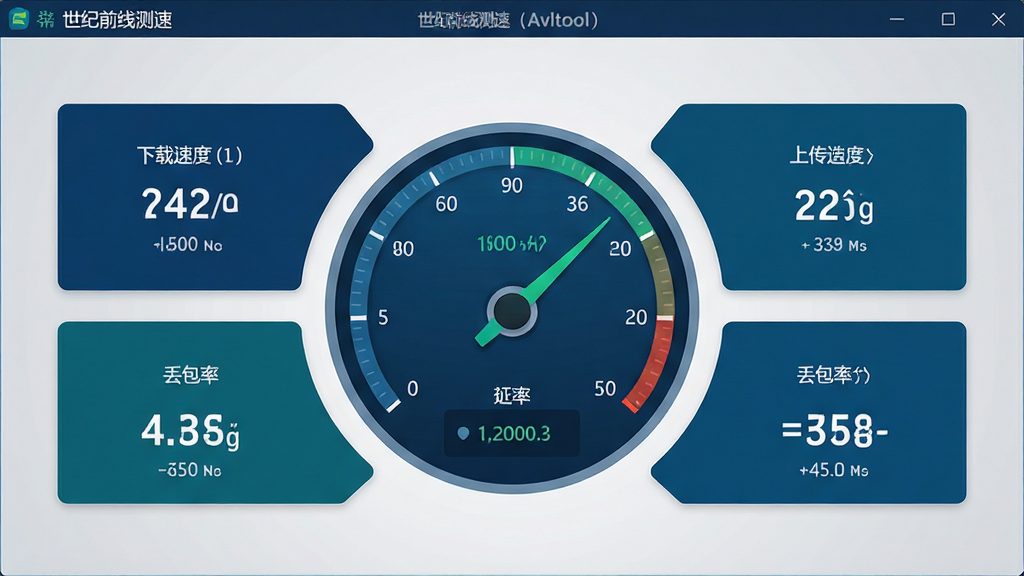Close the speed test window
The width and height of the screenshot is (1024, 576).
click(999, 20)
